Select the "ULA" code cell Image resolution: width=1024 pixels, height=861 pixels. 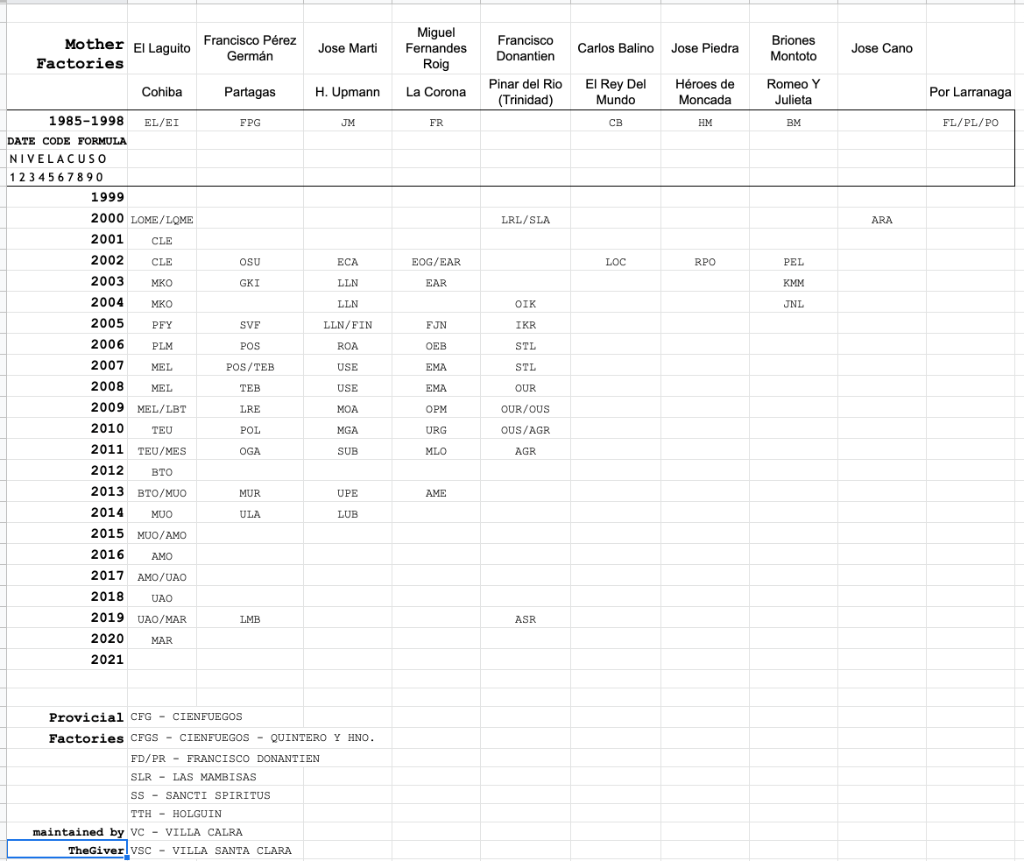(249, 514)
